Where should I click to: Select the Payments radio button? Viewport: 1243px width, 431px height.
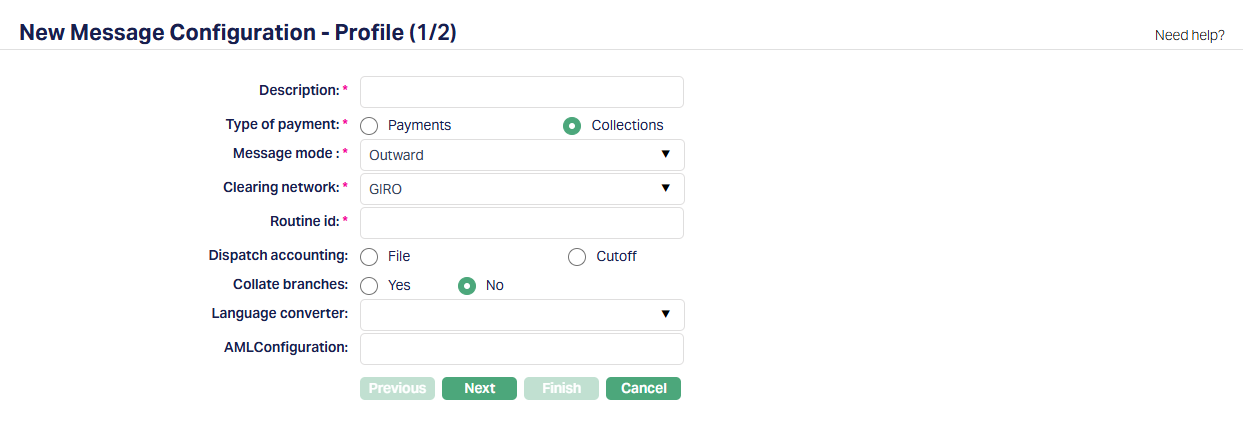click(369, 126)
